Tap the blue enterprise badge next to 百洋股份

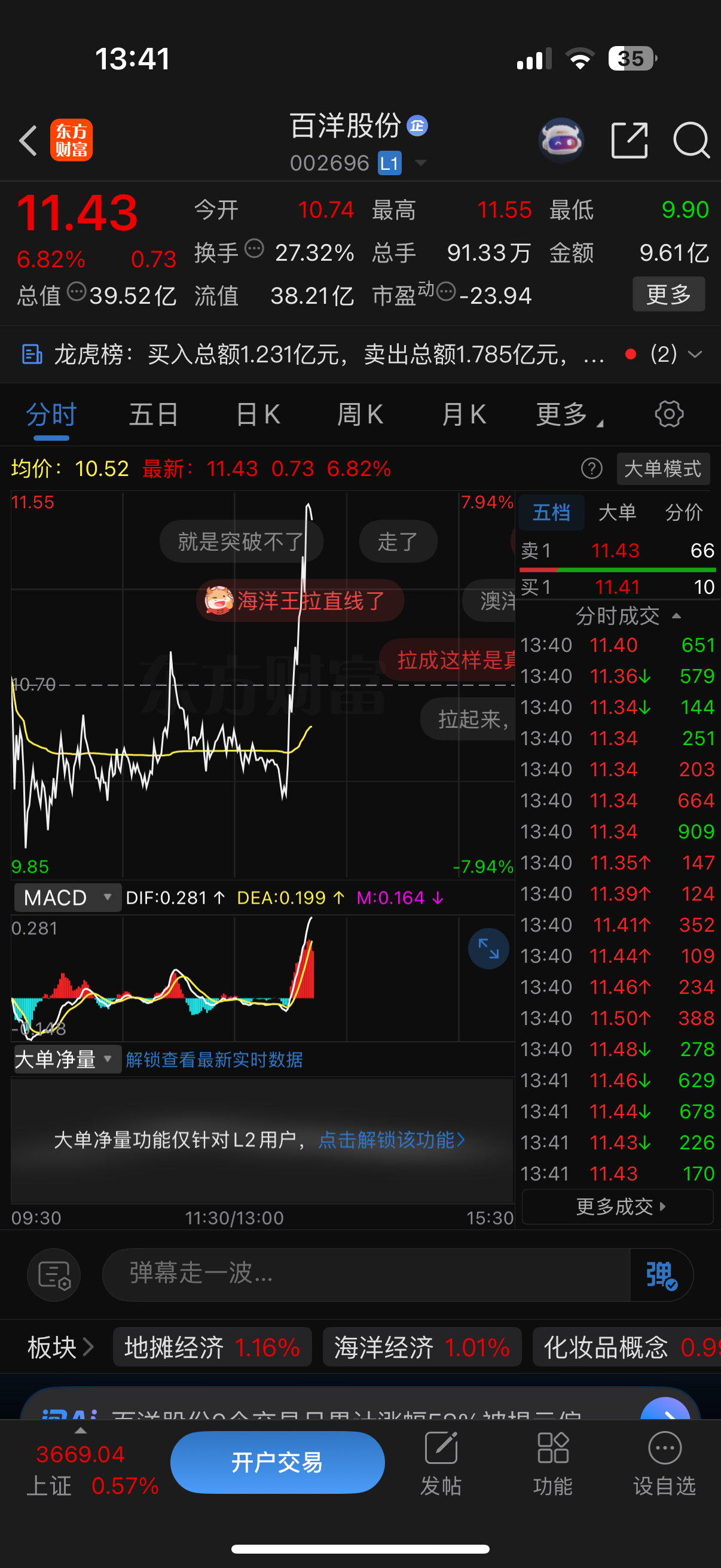coord(417,126)
